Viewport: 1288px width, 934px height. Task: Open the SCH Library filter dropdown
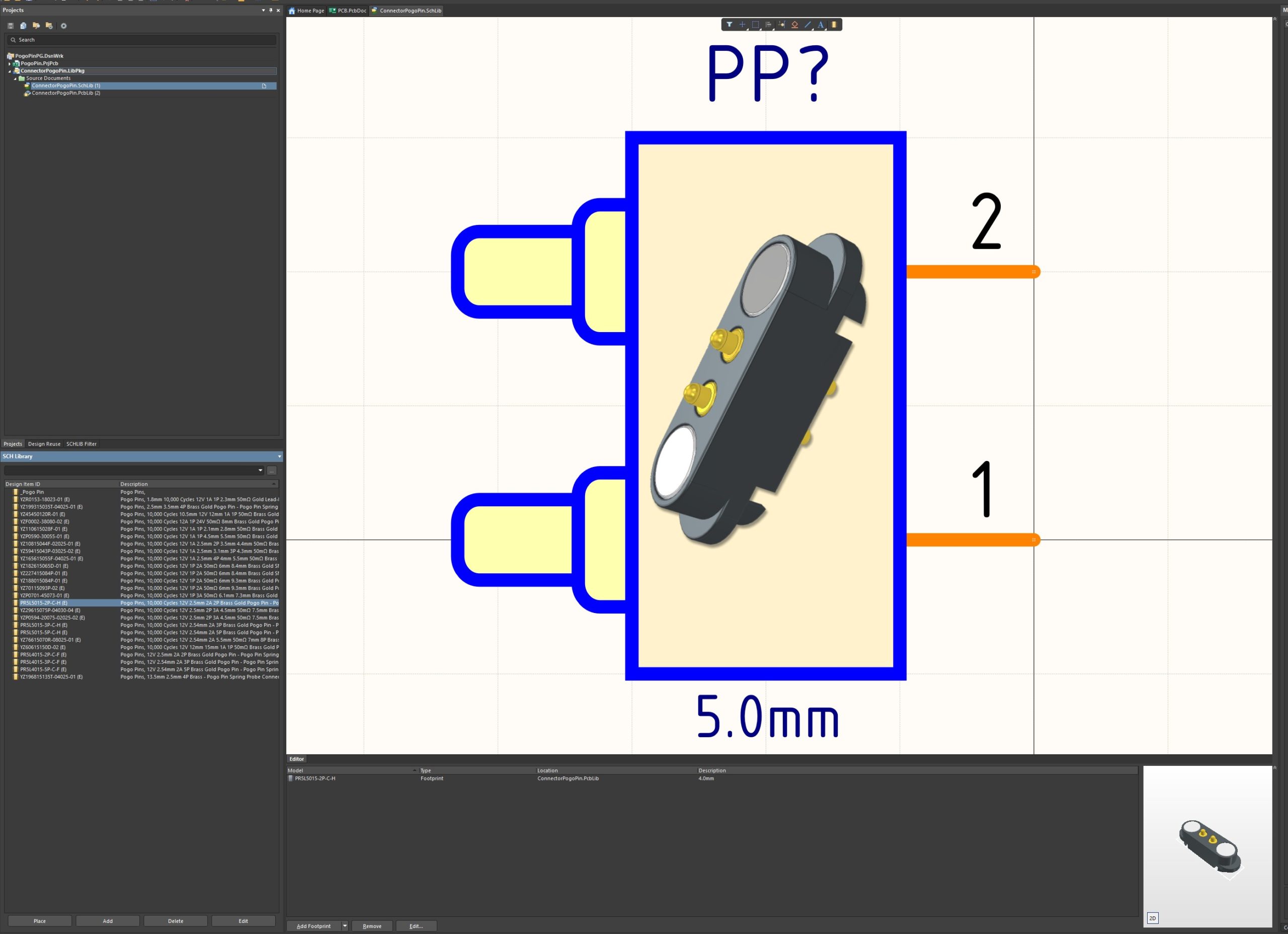(260, 471)
